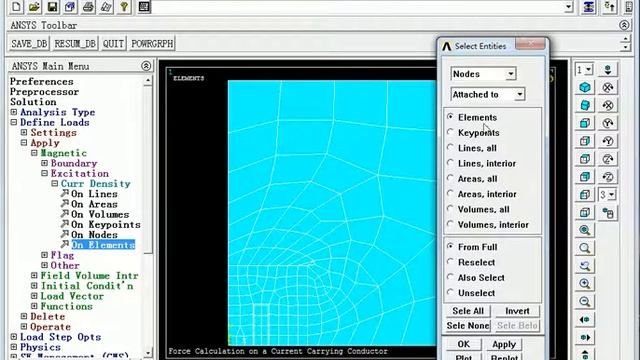Click the Sele All button

468,311
